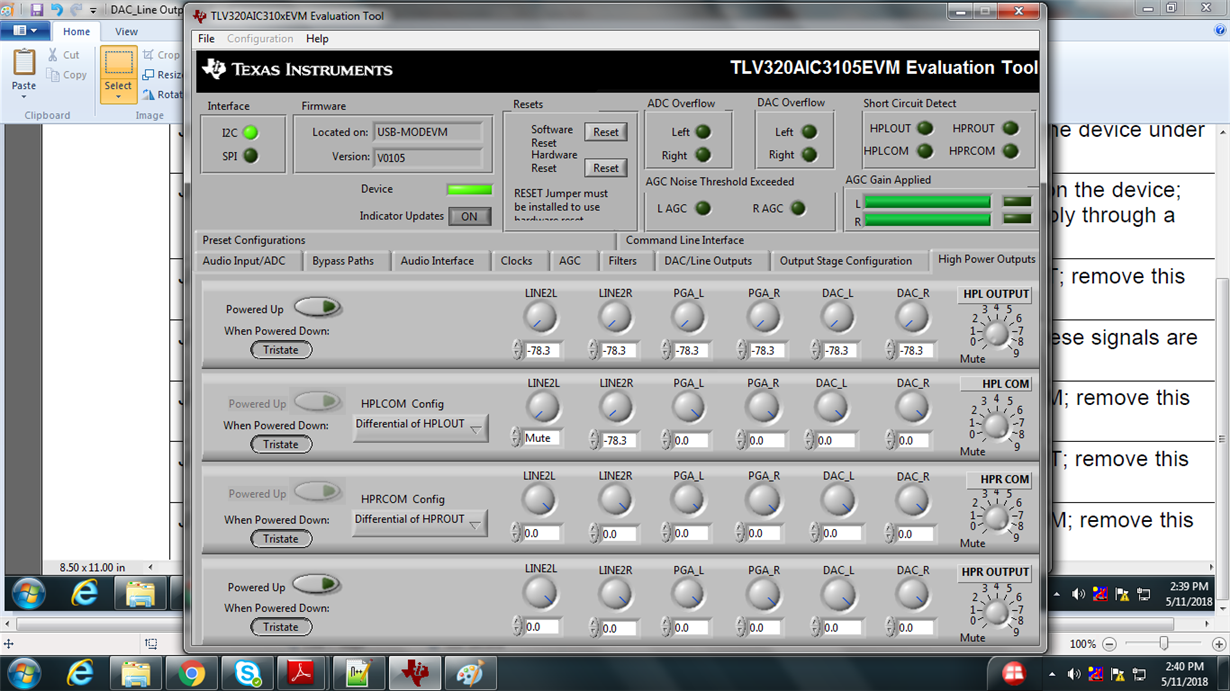This screenshot has height=691, width=1230.
Task: Toggle the HPLCOM Powered Up switch
Action: 317,402
